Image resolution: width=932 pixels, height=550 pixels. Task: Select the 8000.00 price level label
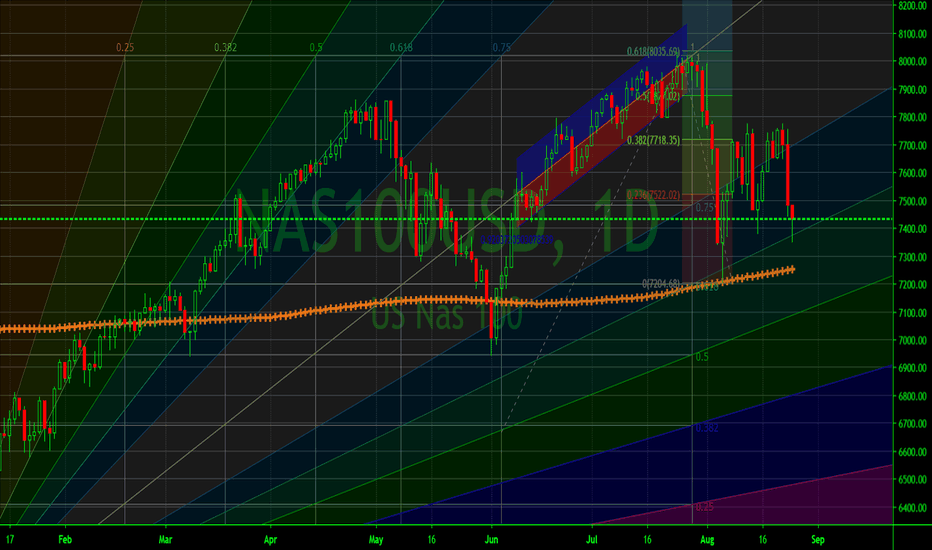point(912,61)
